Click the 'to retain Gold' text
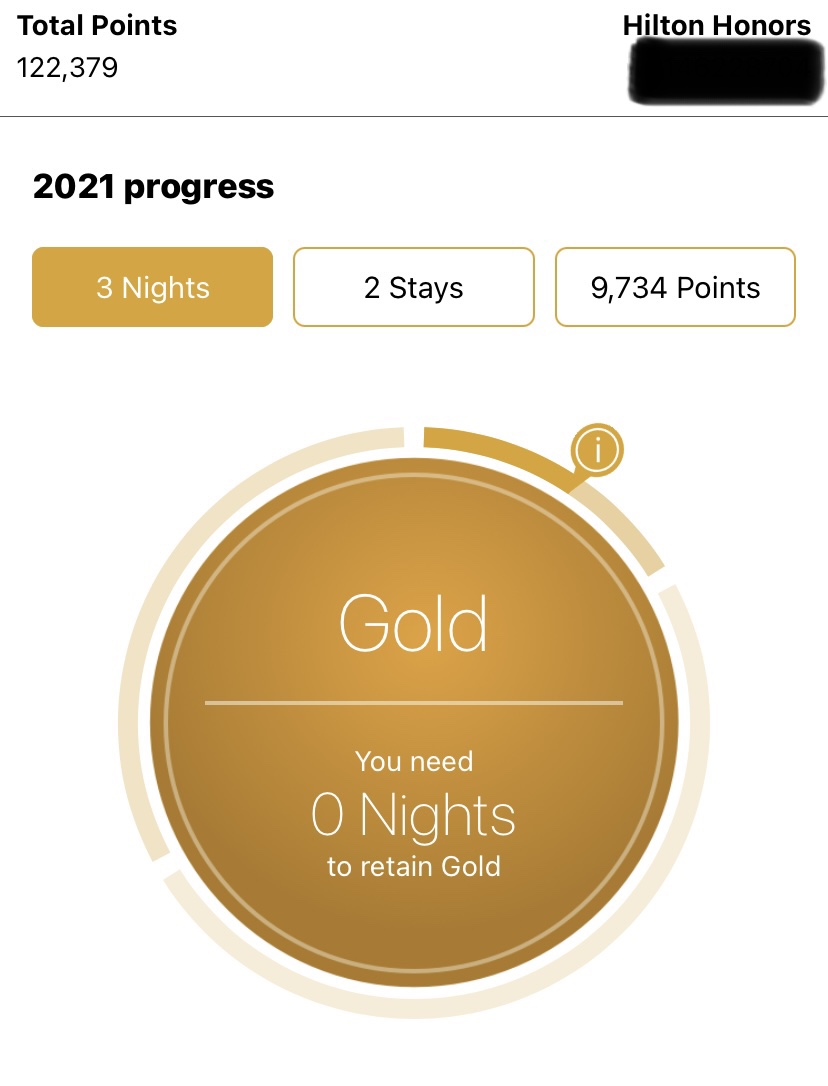The image size is (828, 1086). click(414, 866)
